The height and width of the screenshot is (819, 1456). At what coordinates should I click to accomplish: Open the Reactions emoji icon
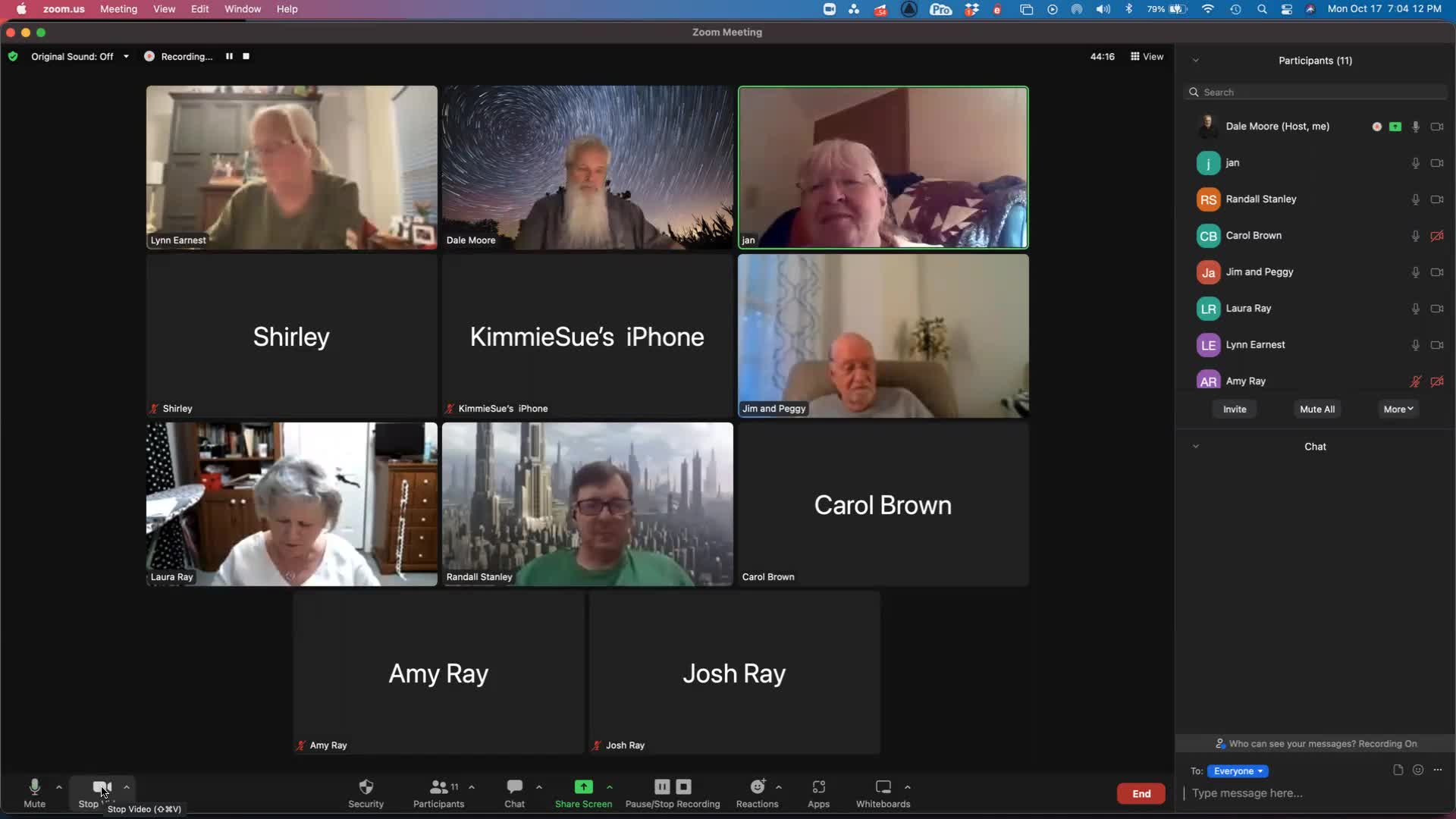pyautogui.click(x=757, y=786)
